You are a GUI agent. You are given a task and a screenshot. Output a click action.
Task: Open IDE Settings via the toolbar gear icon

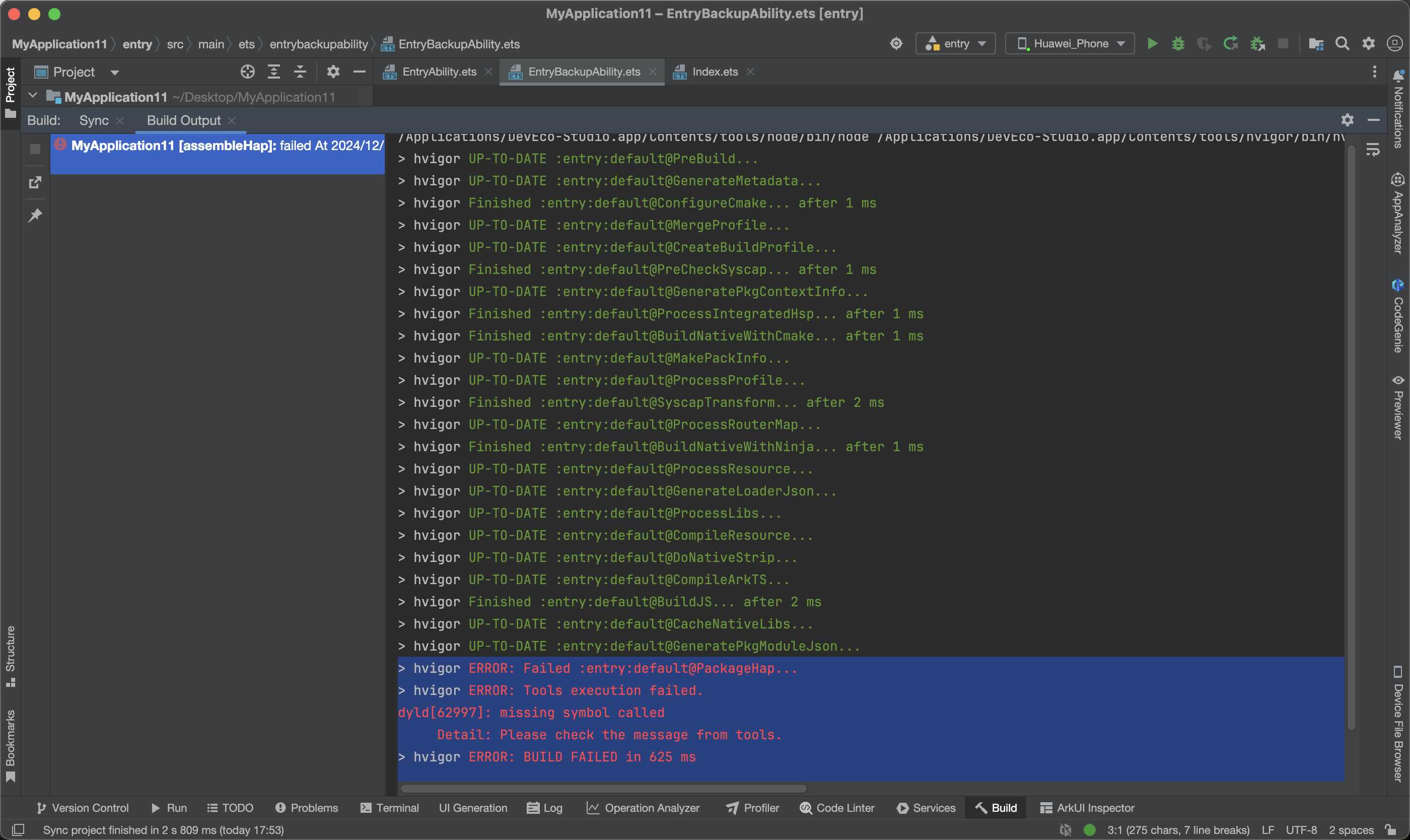click(x=1369, y=43)
